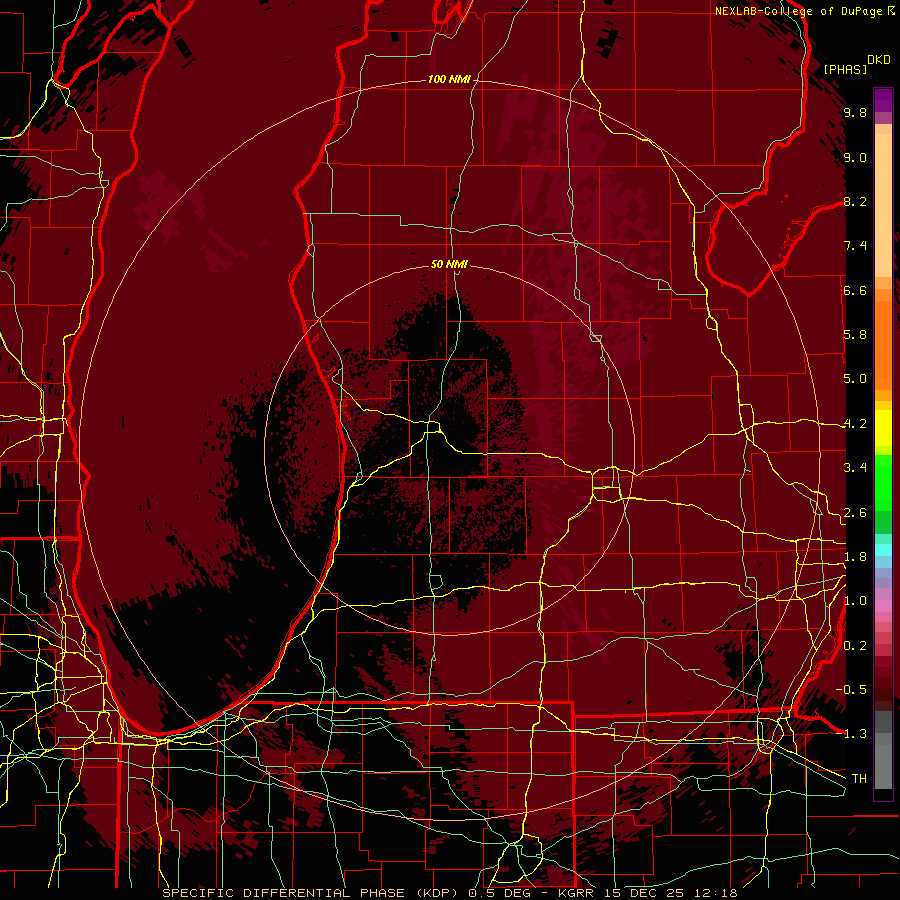Click the bright green band of the color scale

[883, 485]
